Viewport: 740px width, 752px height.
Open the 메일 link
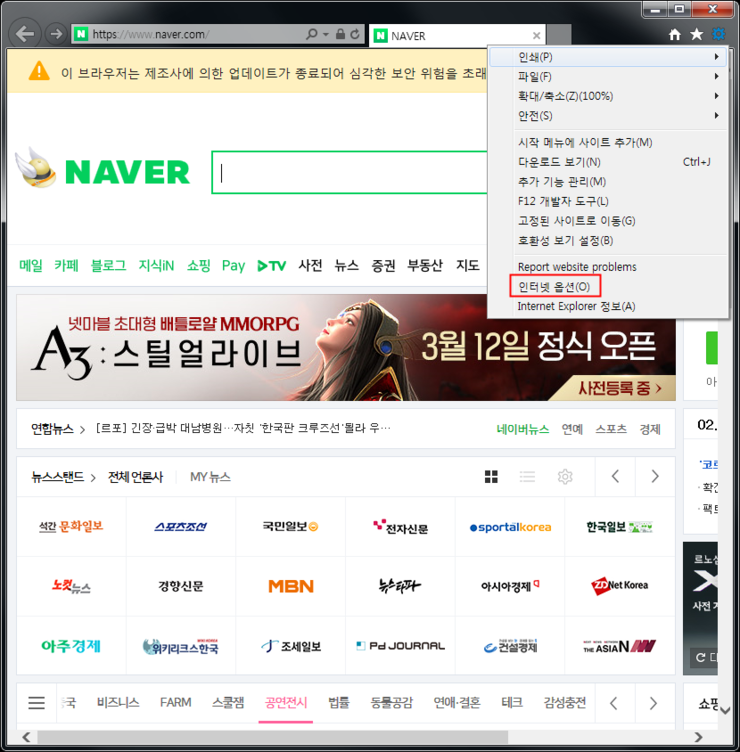click(x=31, y=266)
